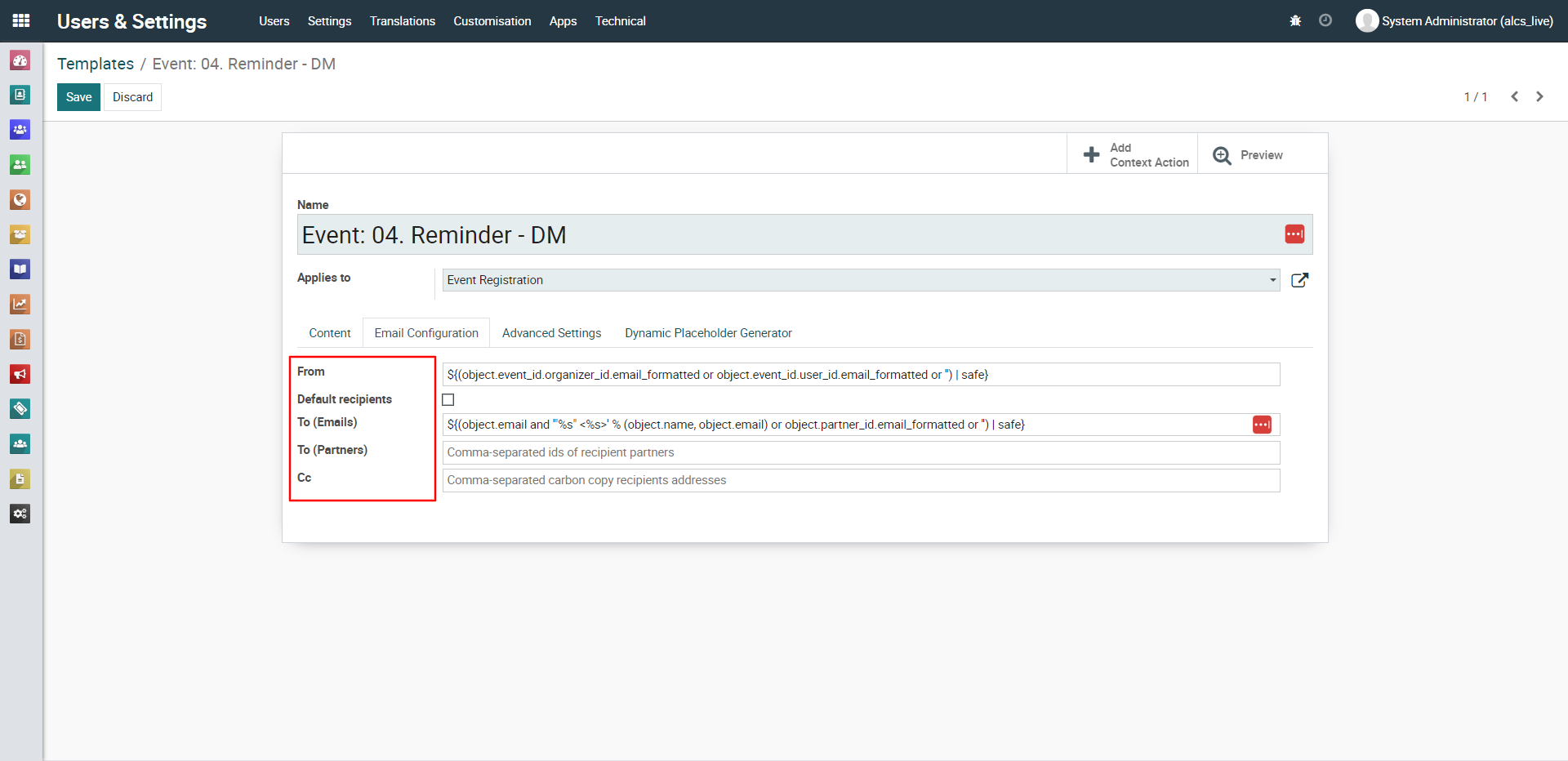Open the Technical menu

(x=620, y=21)
